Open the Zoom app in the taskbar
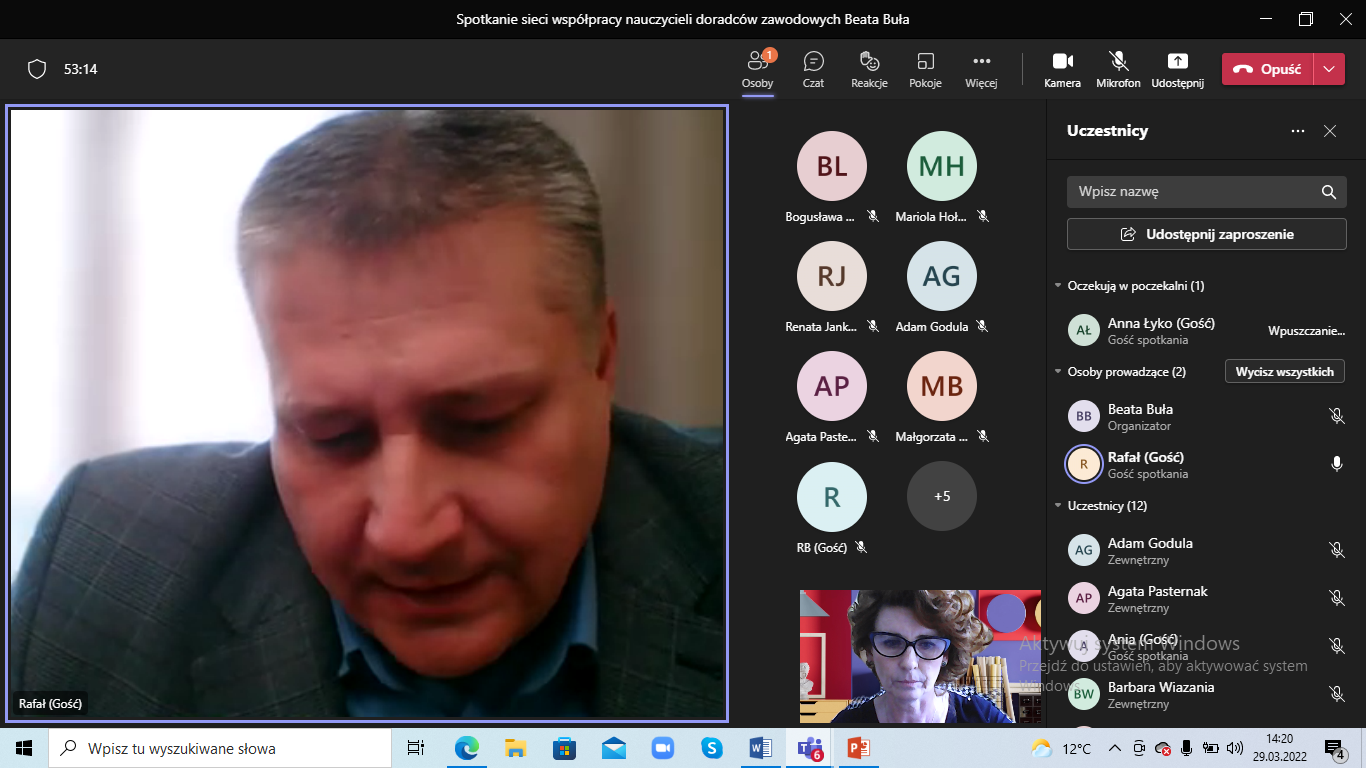The width and height of the screenshot is (1366, 768). pos(663,748)
